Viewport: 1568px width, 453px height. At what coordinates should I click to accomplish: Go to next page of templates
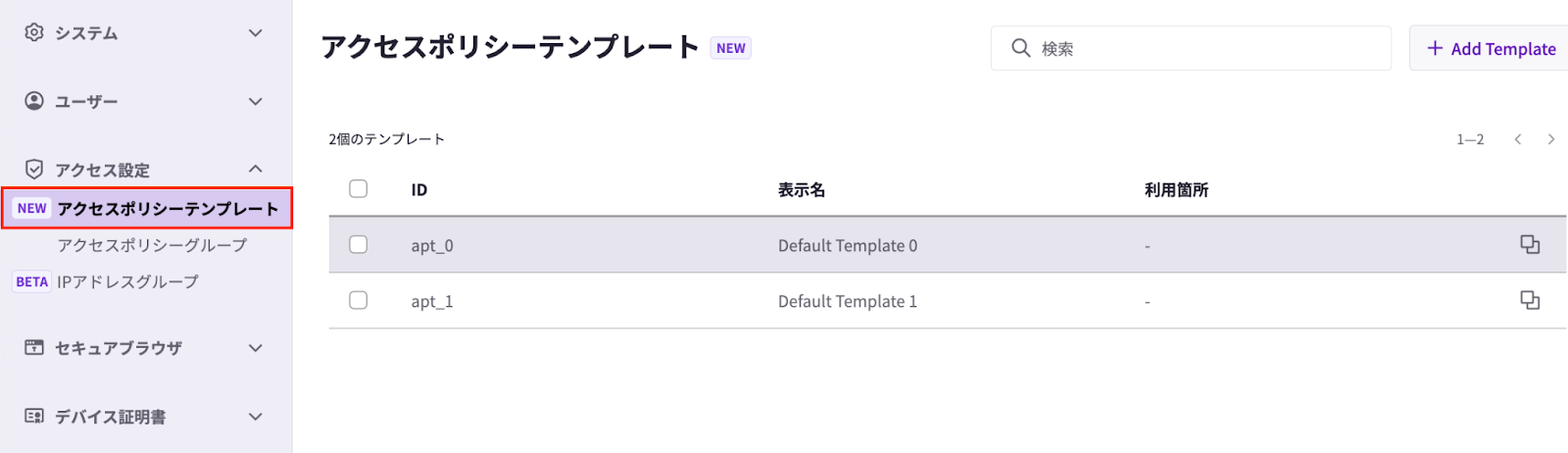[x=1550, y=139]
